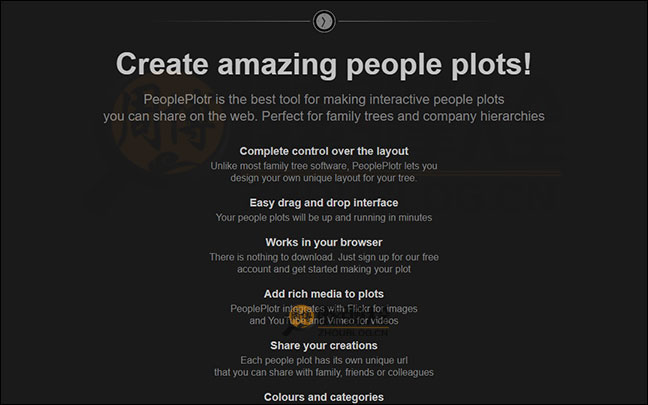The height and width of the screenshot is (405, 648).
Task: Open the 'Works in your browser' heading
Action: tap(324, 243)
